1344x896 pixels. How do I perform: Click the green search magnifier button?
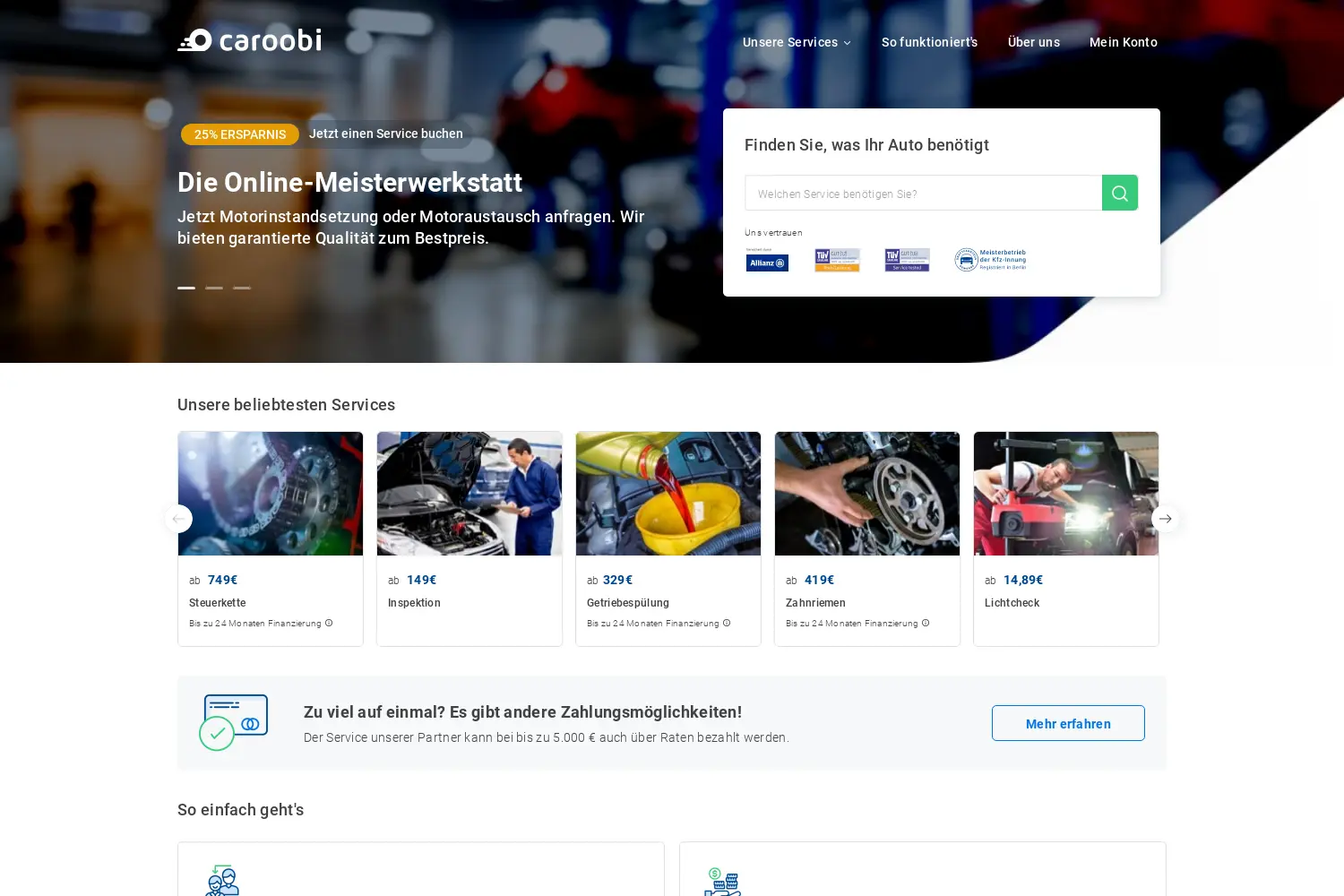coord(1120,193)
